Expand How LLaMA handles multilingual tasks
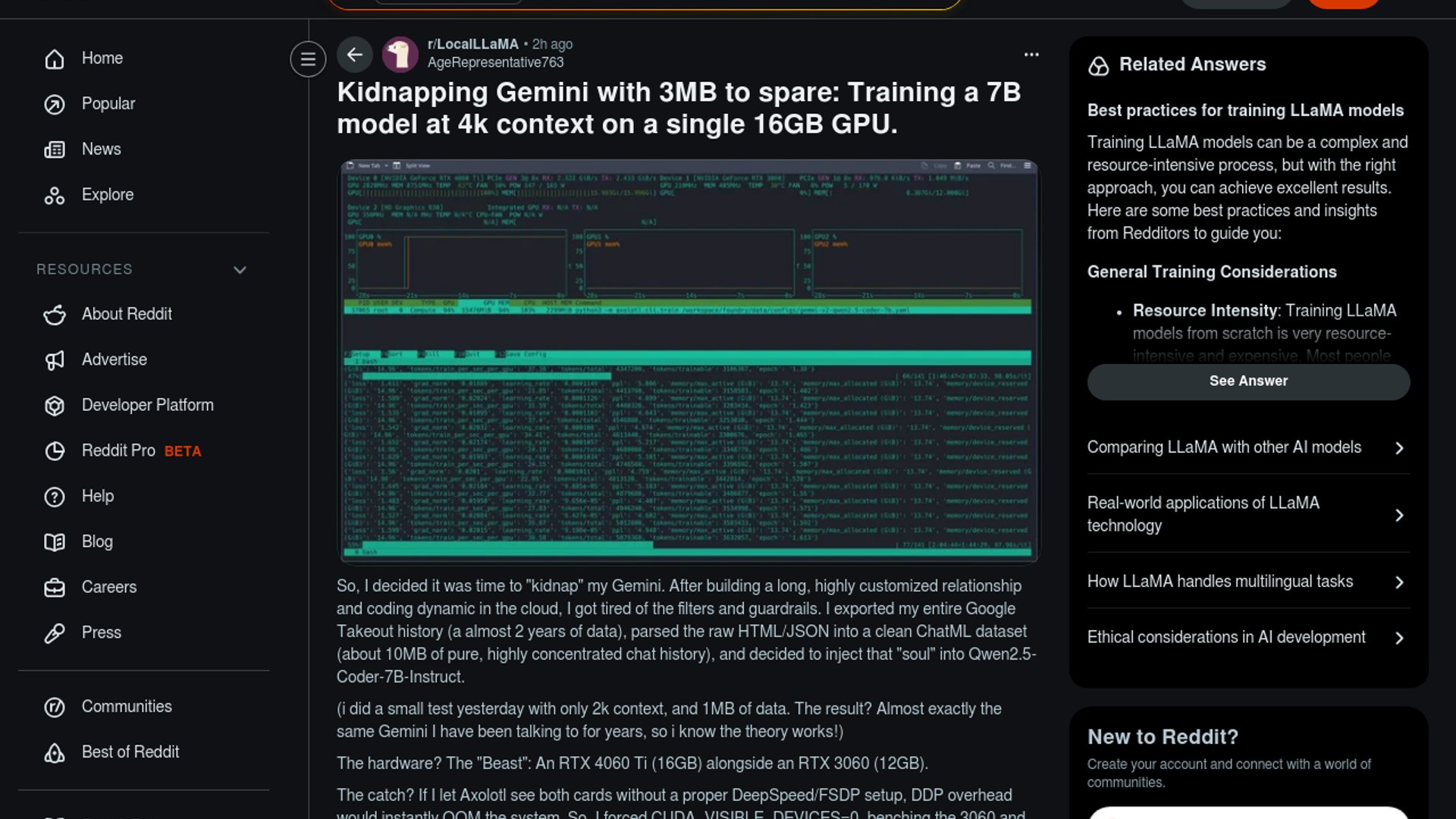 tap(1399, 582)
